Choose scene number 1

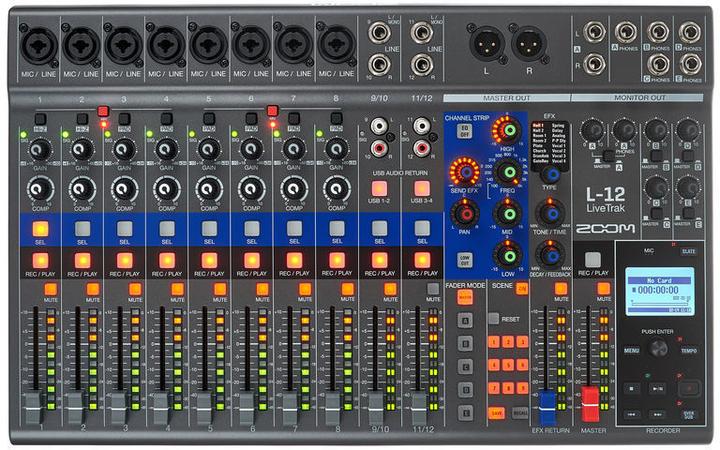[494, 342]
